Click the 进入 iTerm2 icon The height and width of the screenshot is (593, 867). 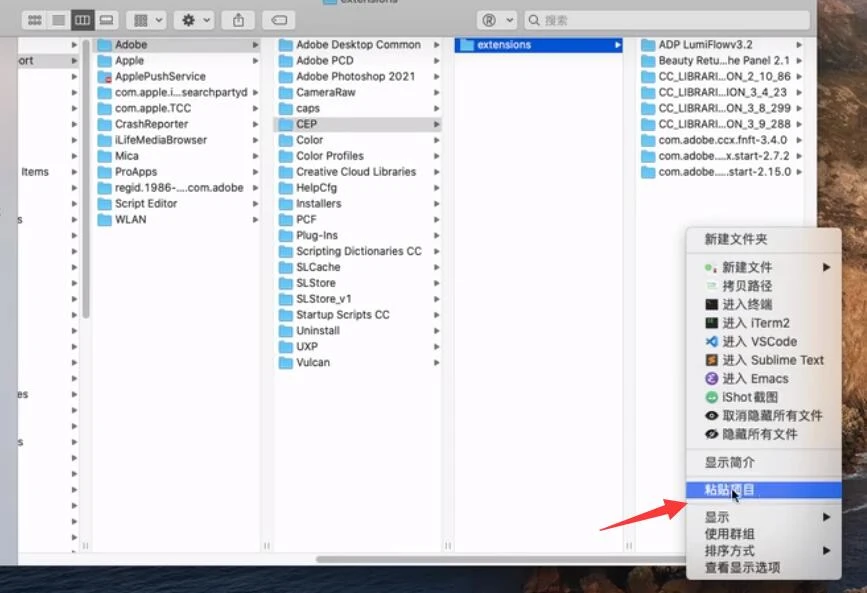pyautogui.click(x=712, y=323)
